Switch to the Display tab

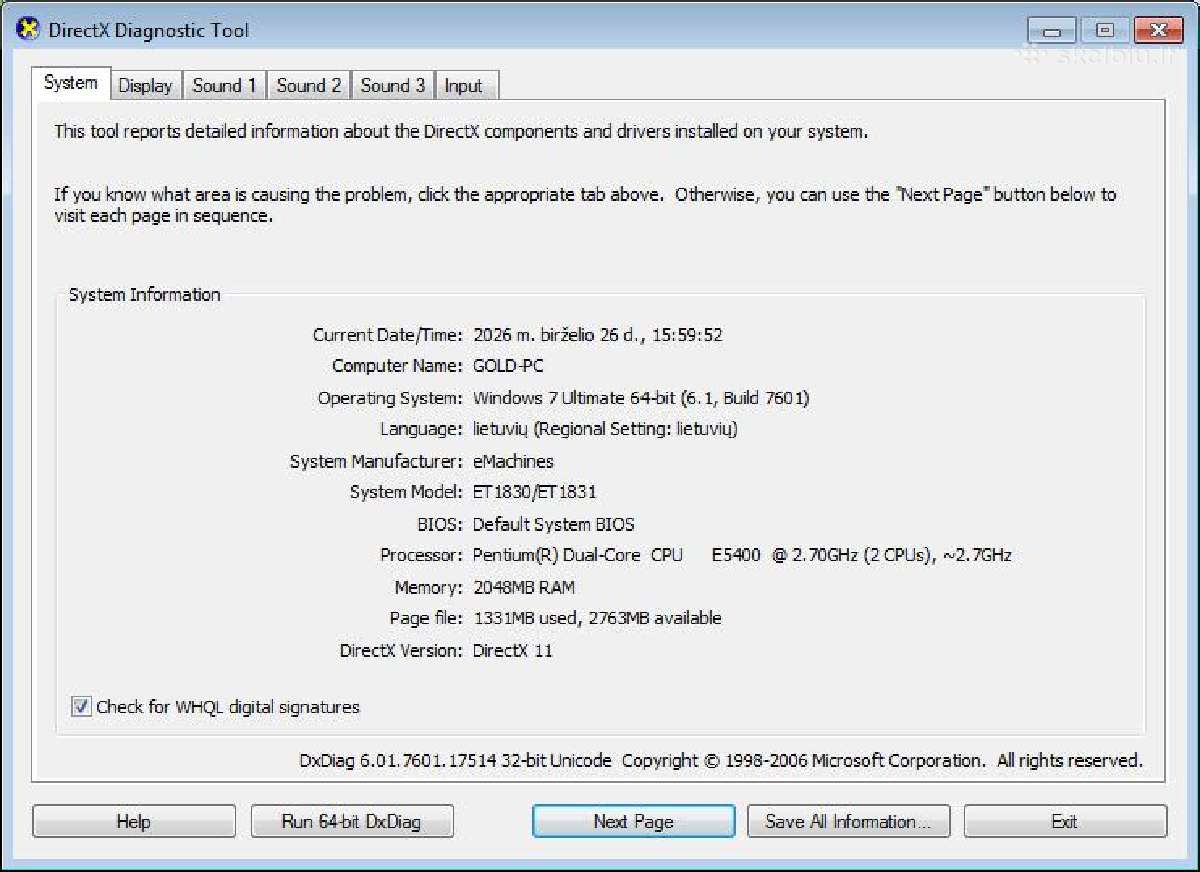(145, 86)
